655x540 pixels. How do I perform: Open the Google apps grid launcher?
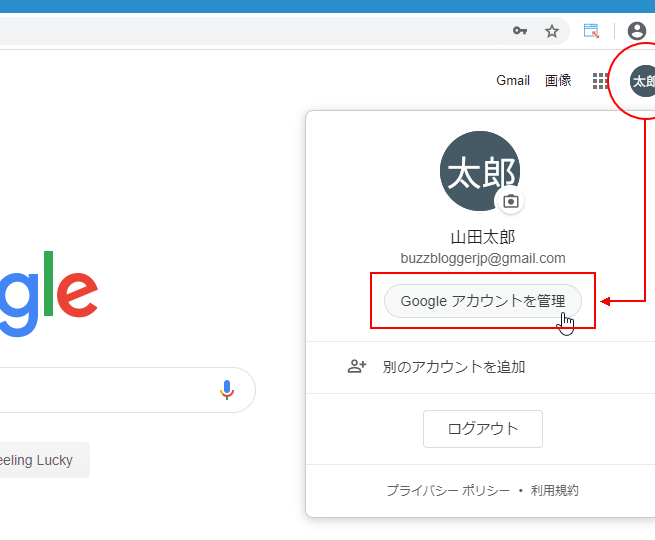point(600,81)
